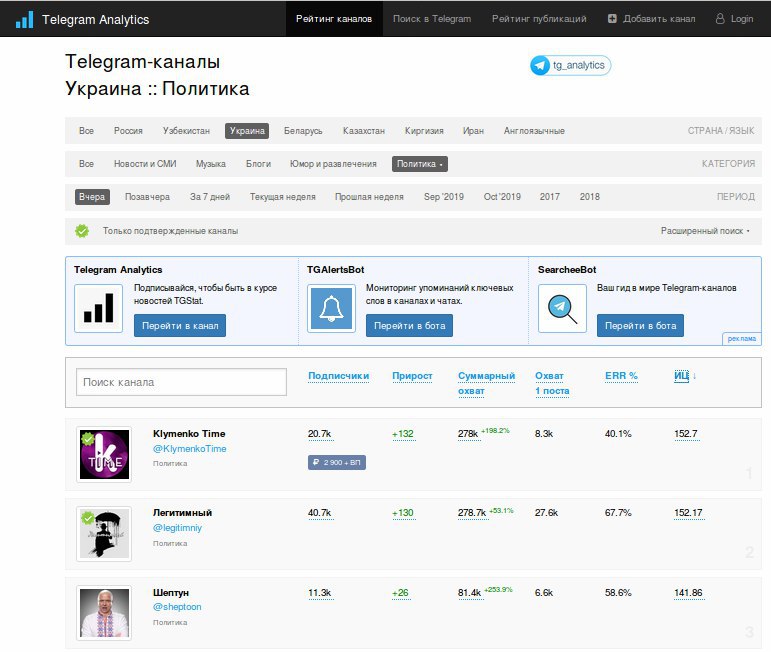The image size is (771, 652).
Task: Select category Блоги
Action: point(258,164)
